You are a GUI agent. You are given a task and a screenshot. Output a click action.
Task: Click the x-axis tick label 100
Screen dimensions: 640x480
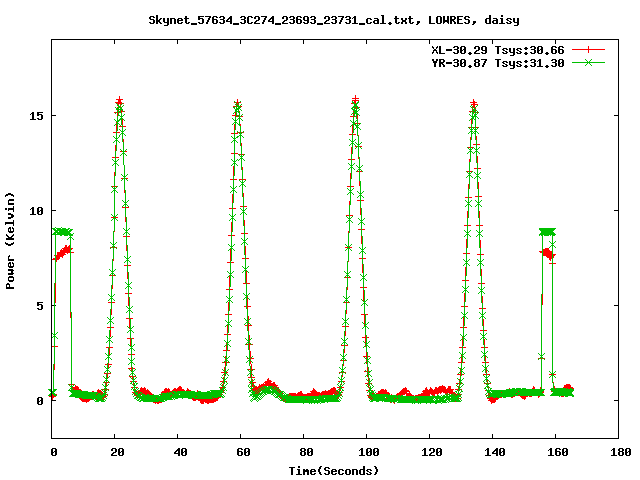[x=369, y=452]
